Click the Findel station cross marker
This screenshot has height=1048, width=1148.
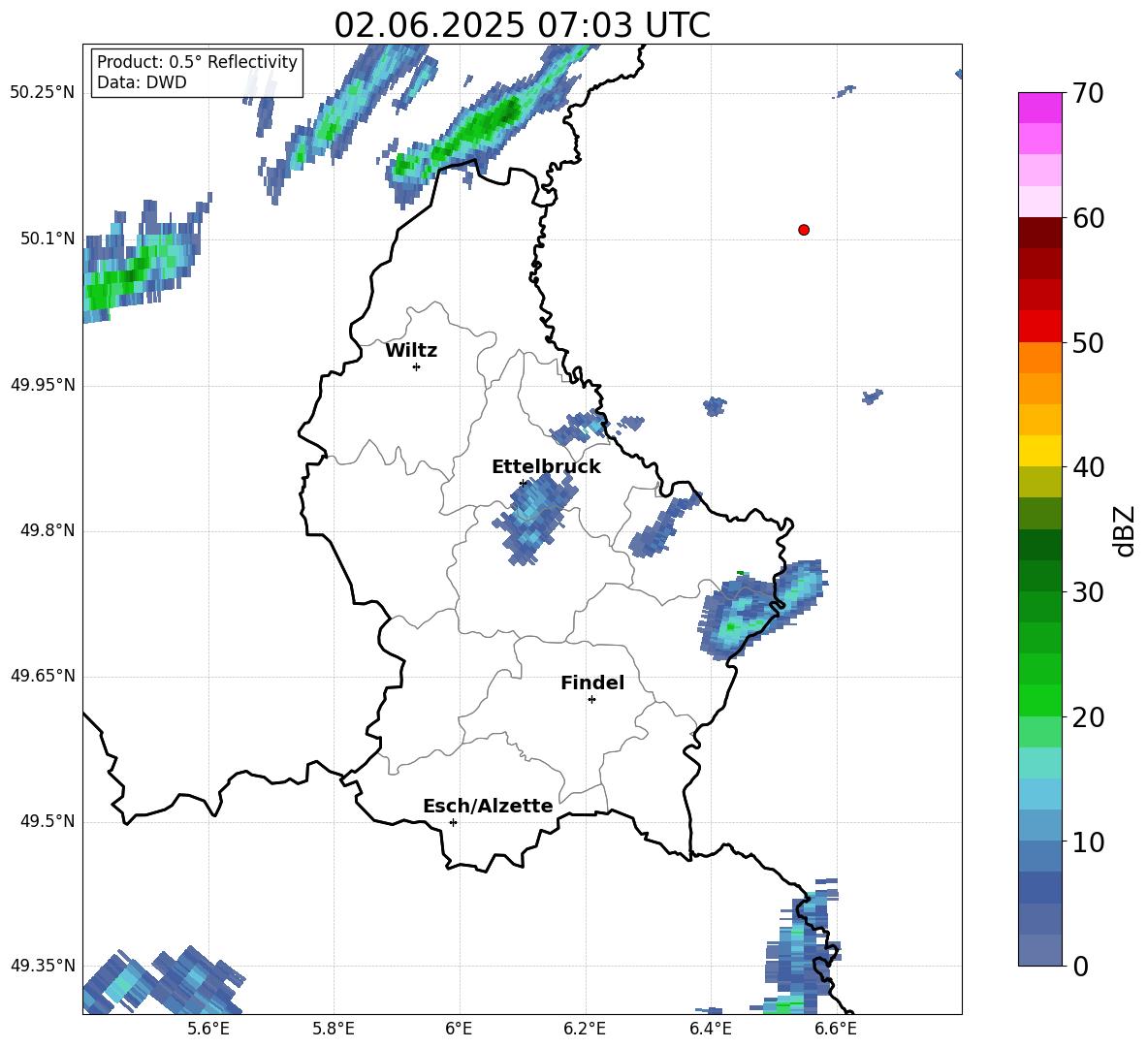[591, 700]
